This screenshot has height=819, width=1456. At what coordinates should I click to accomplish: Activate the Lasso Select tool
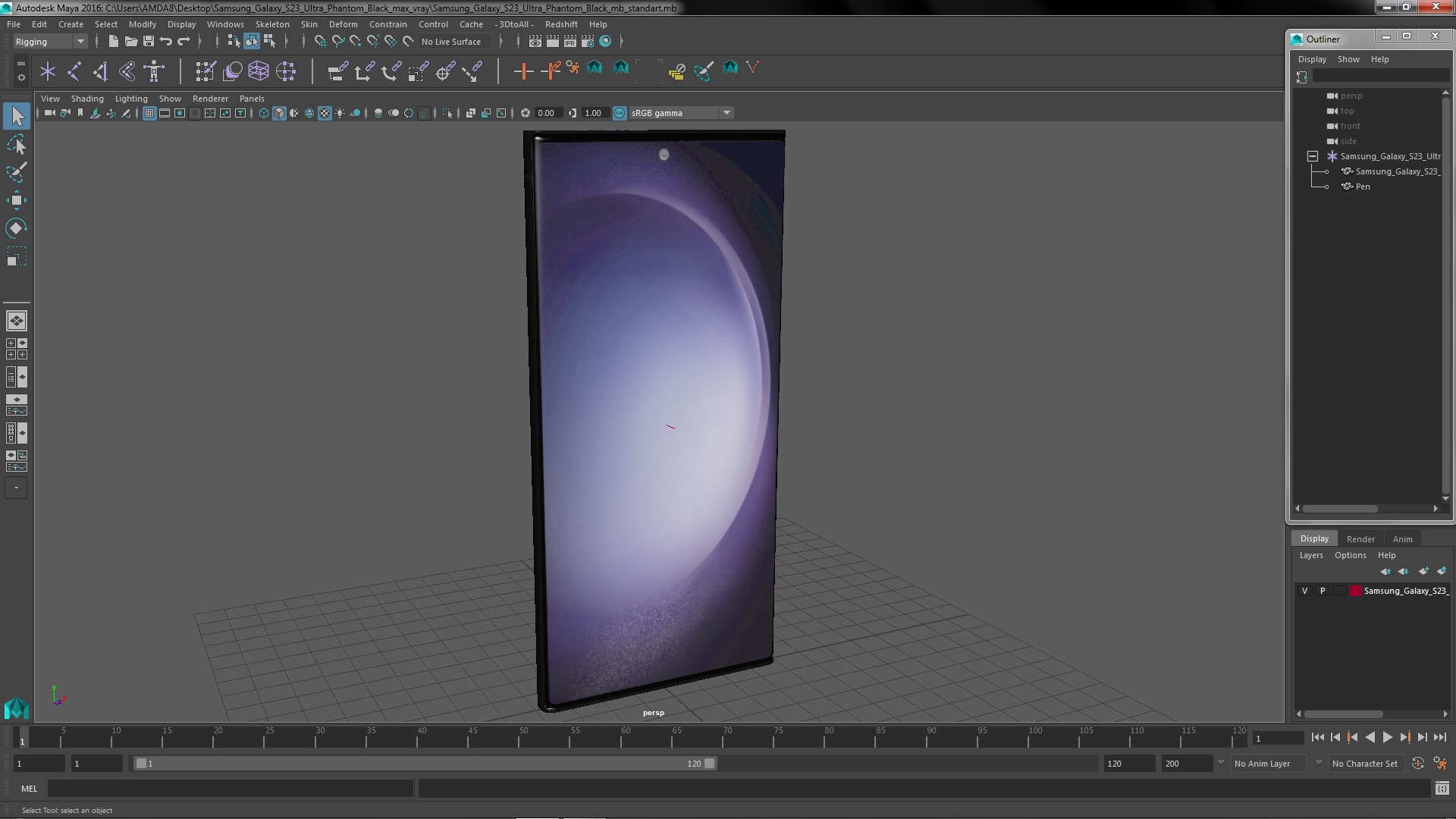[17, 144]
